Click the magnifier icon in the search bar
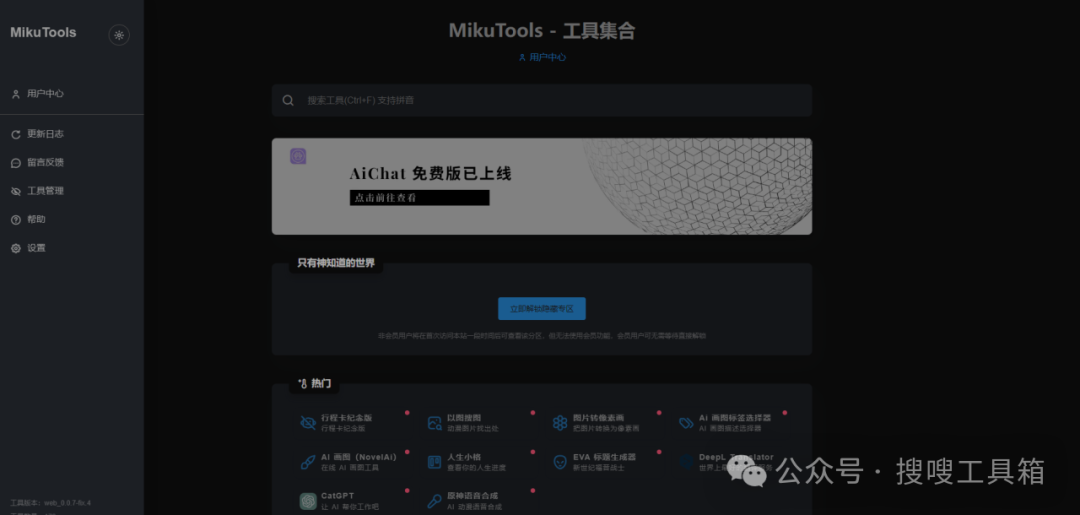1080x515 pixels. coord(288,101)
